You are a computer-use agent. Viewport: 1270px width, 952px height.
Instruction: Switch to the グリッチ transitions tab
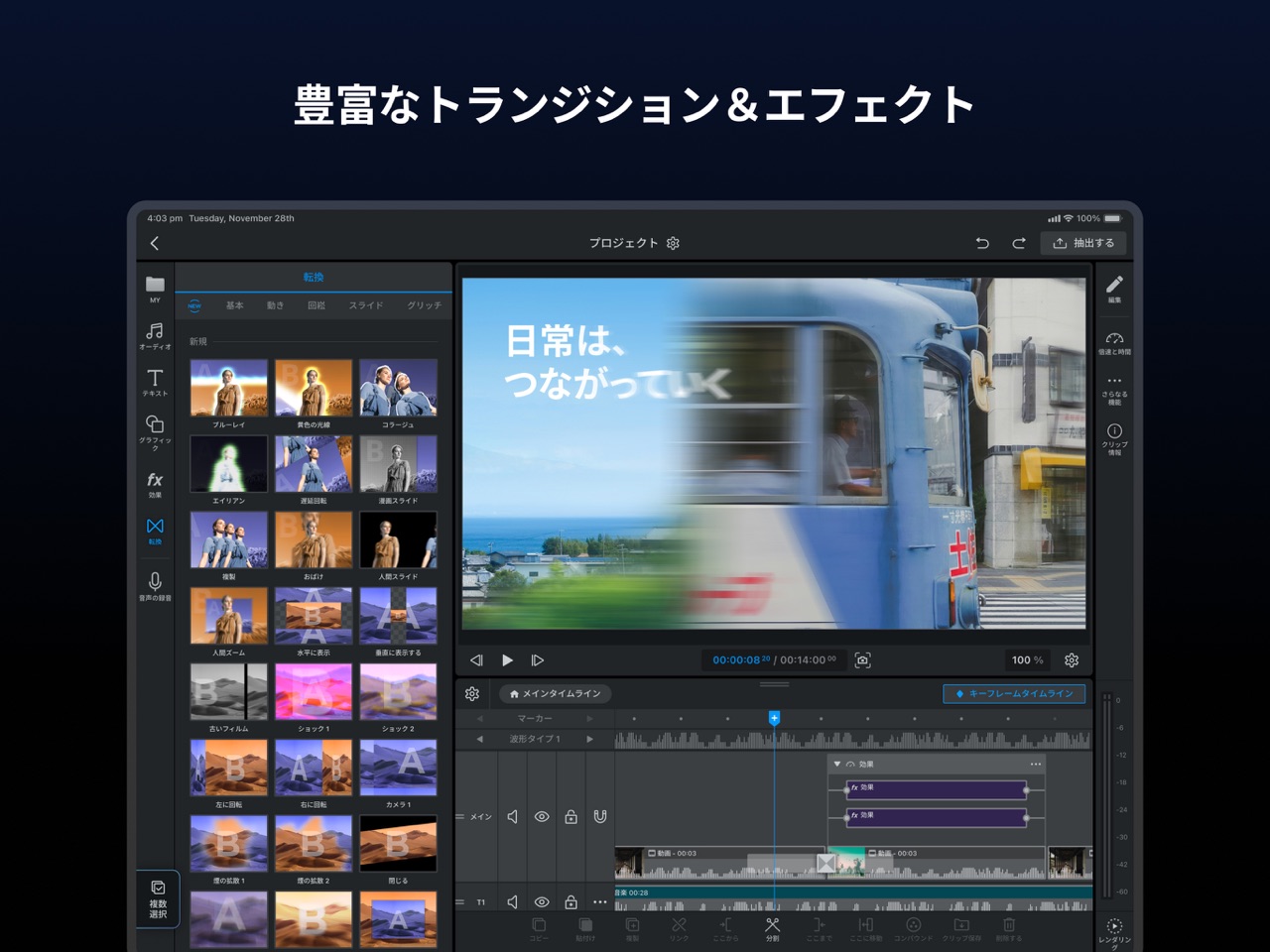pyautogui.click(x=424, y=305)
